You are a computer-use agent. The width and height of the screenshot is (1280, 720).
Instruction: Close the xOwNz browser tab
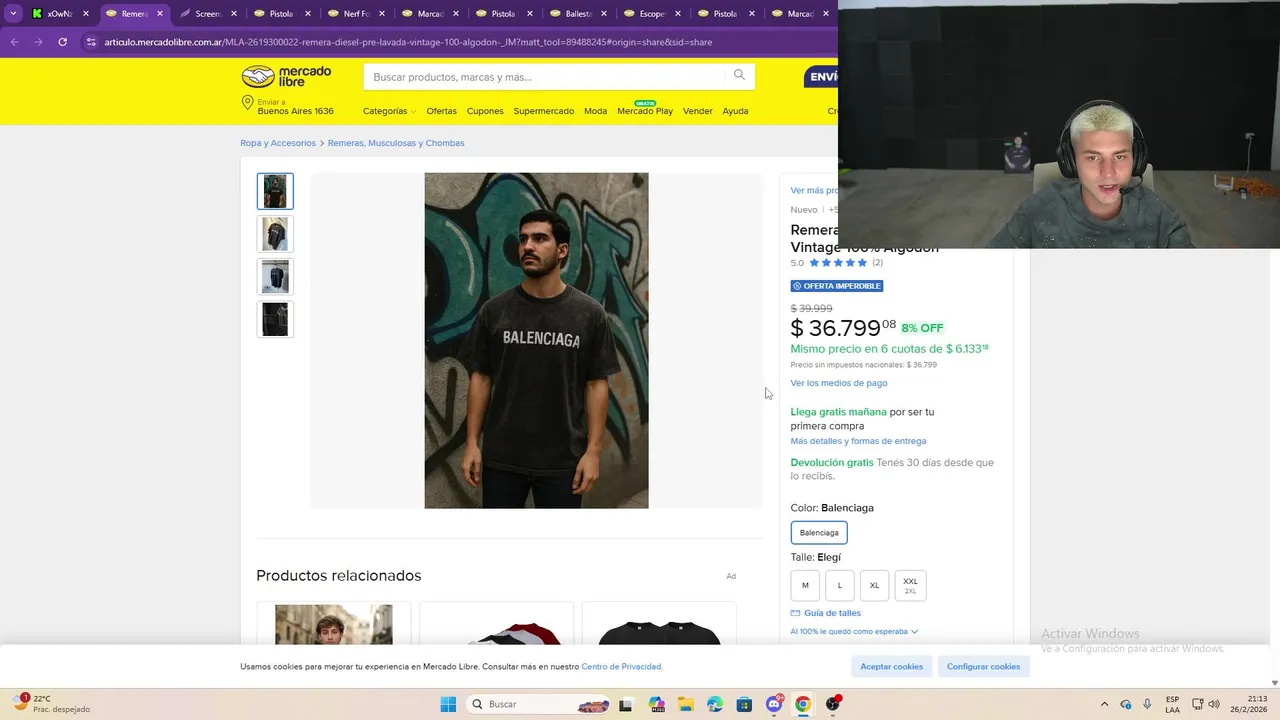coord(85,14)
